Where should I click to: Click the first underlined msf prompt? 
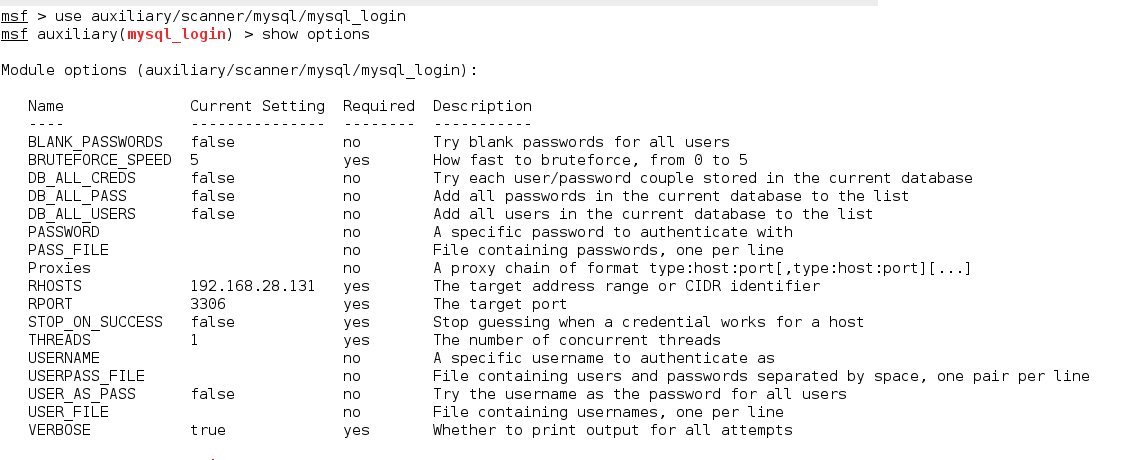(x=14, y=17)
